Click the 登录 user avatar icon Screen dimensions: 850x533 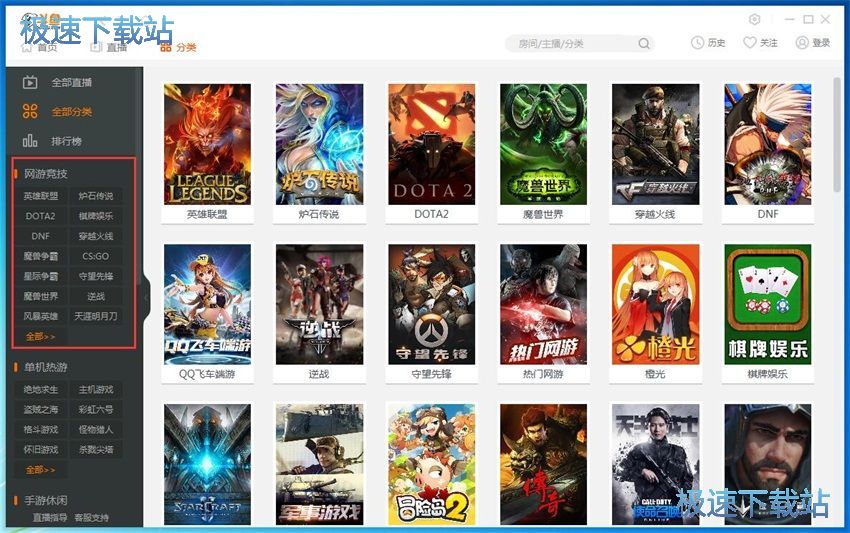[802, 43]
